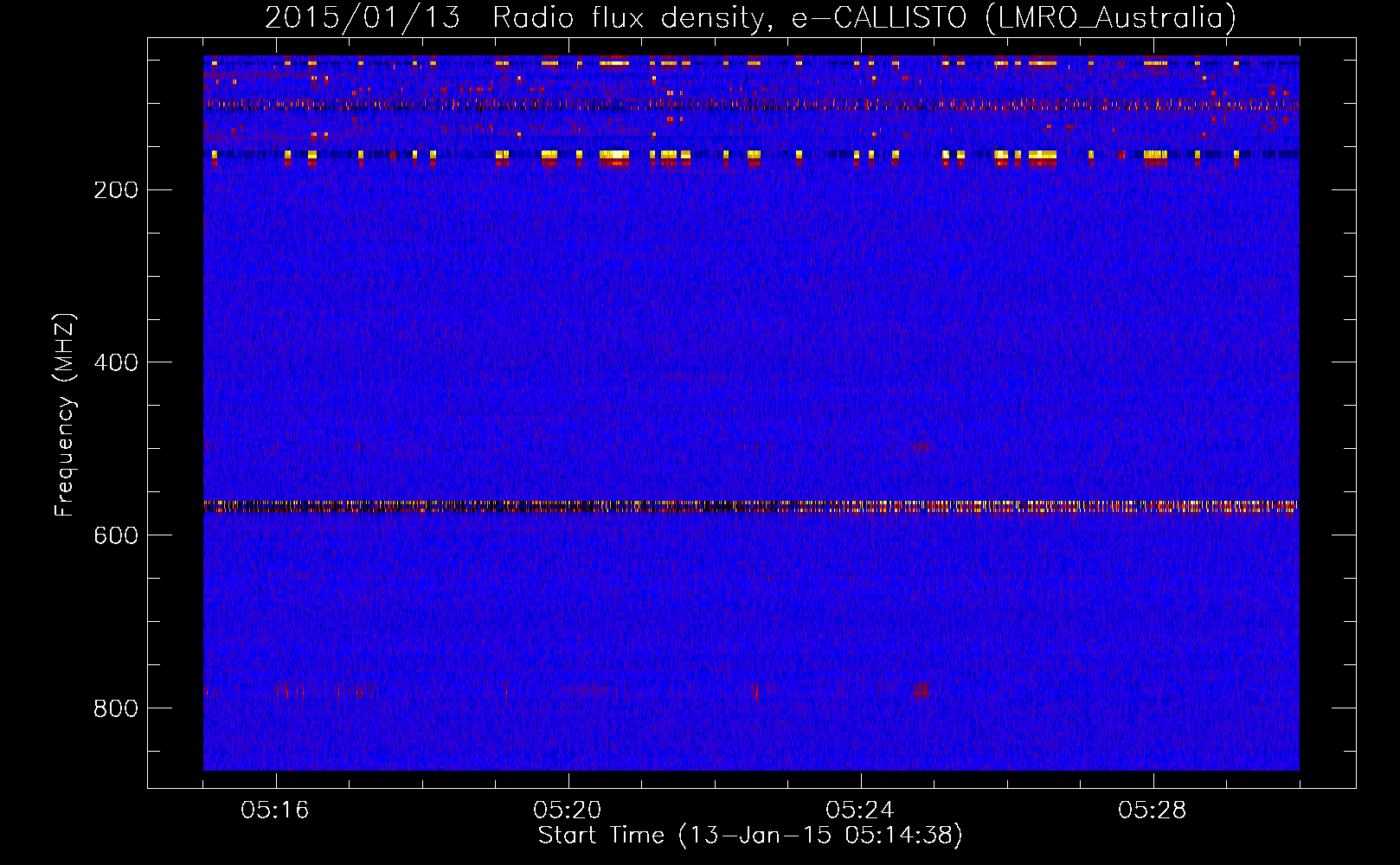The image size is (1400, 865).
Task: Click the 600 frequency tick label
Action: [x=116, y=535]
